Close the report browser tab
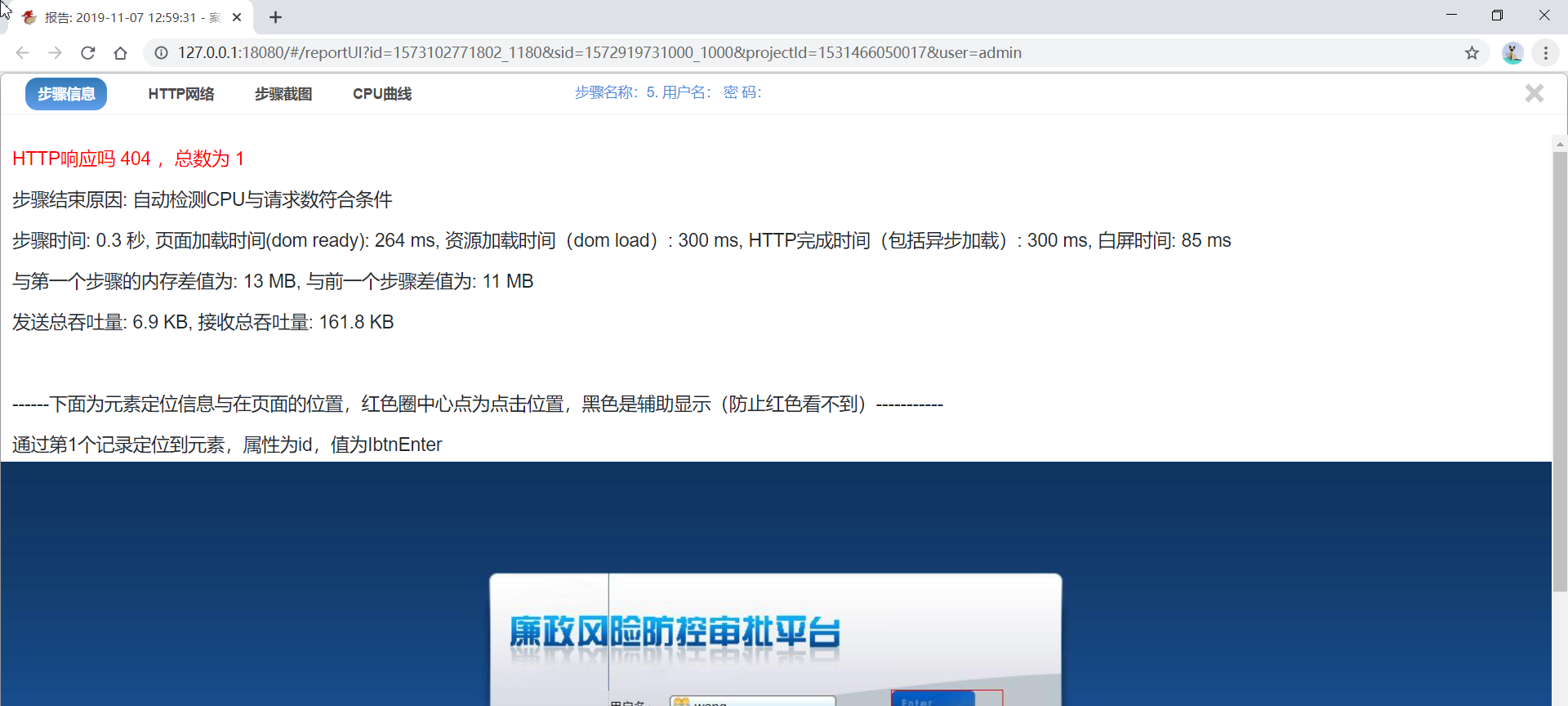Viewport: 1568px width, 706px height. [237, 17]
